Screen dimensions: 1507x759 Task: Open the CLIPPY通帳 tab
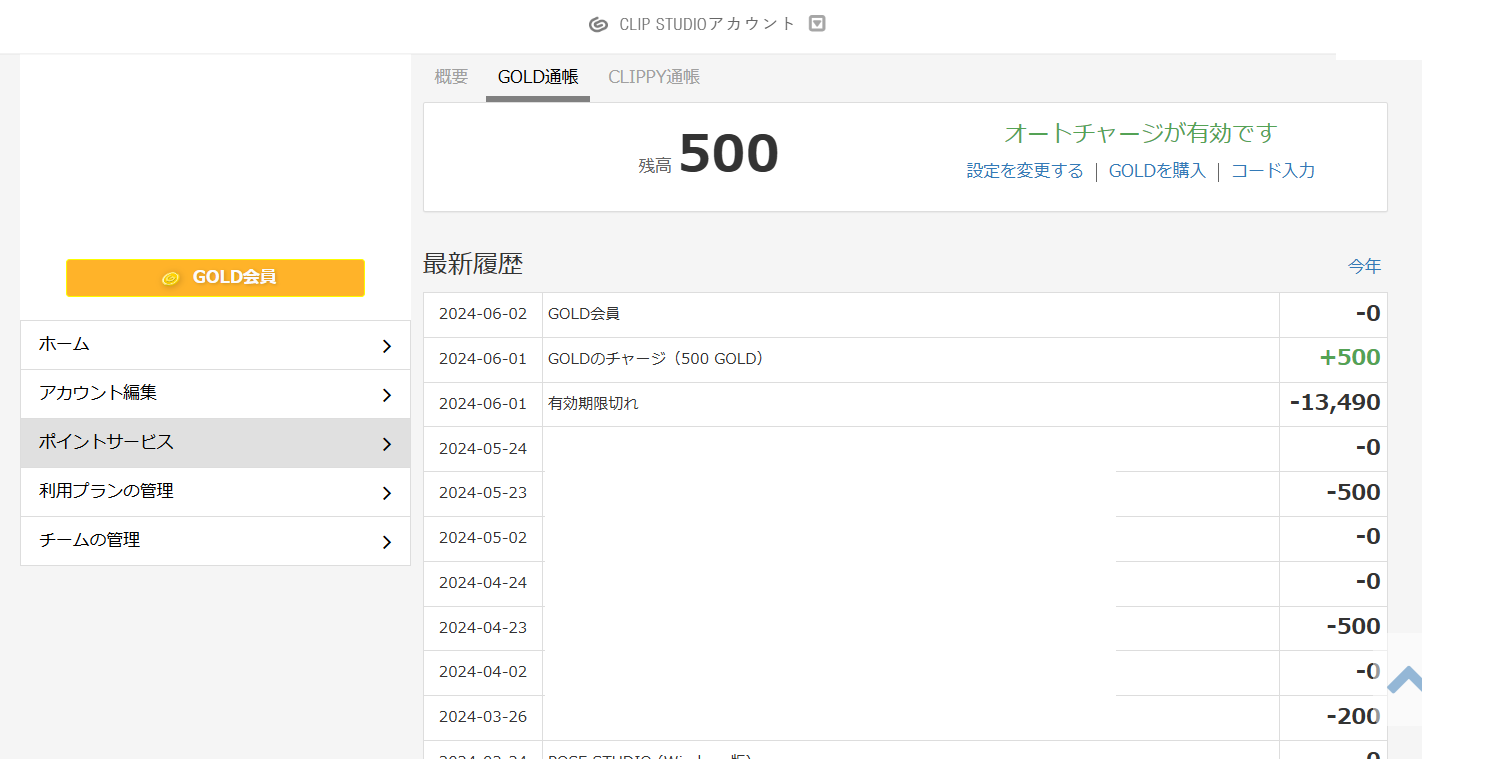tap(654, 77)
